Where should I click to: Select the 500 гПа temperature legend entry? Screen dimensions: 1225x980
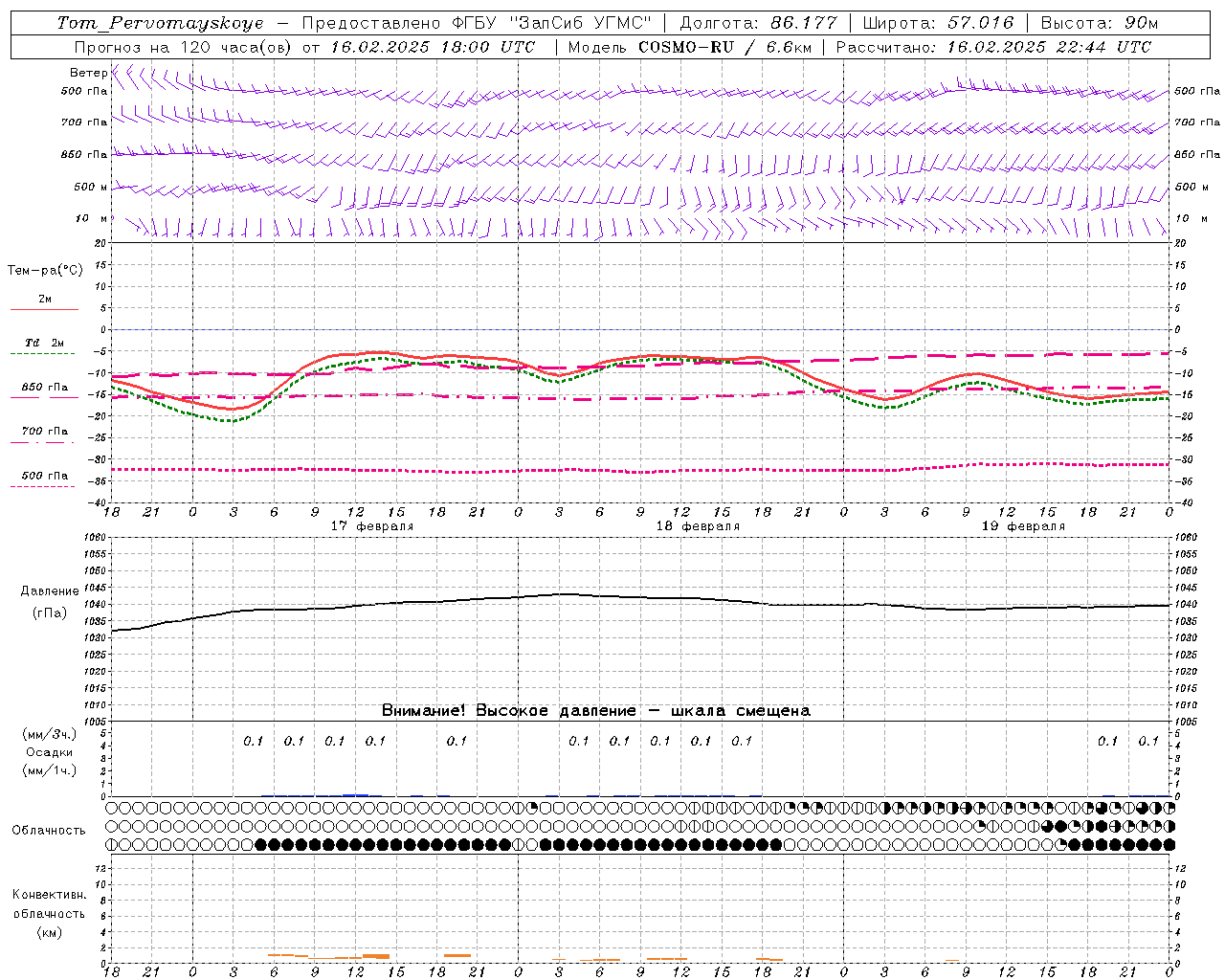[x=45, y=476]
